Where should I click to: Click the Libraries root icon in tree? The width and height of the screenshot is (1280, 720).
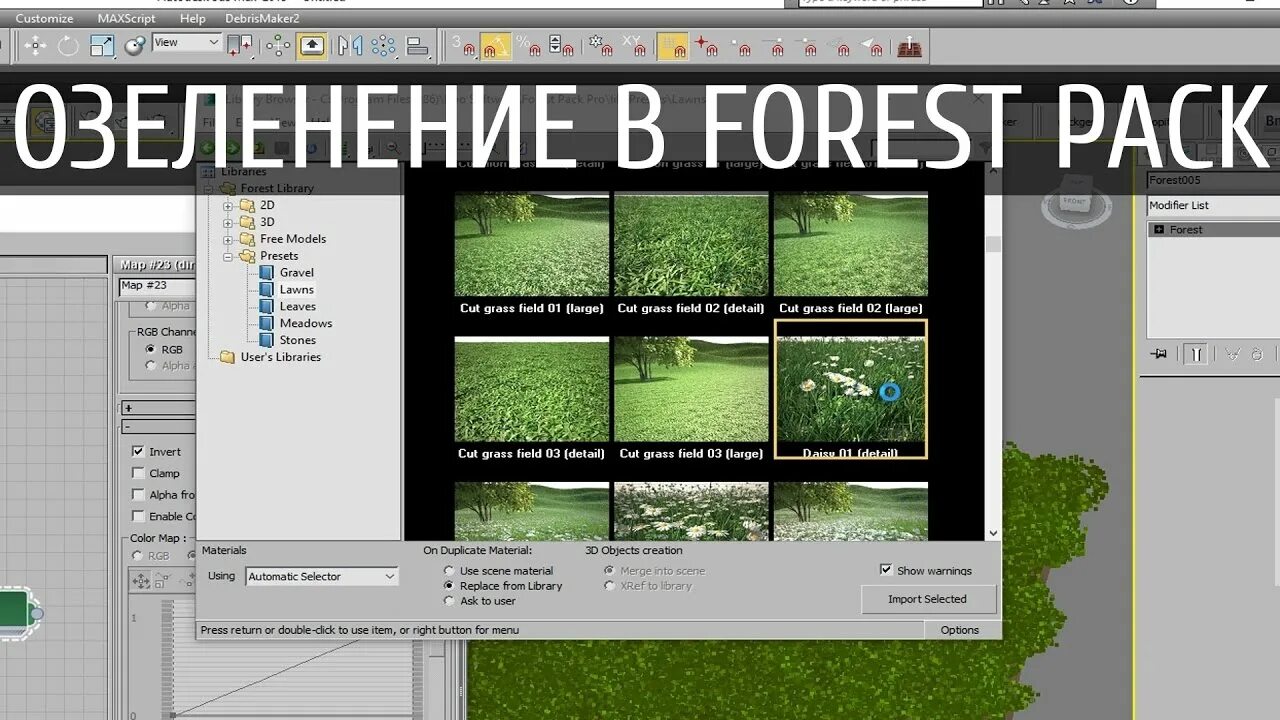click(209, 171)
